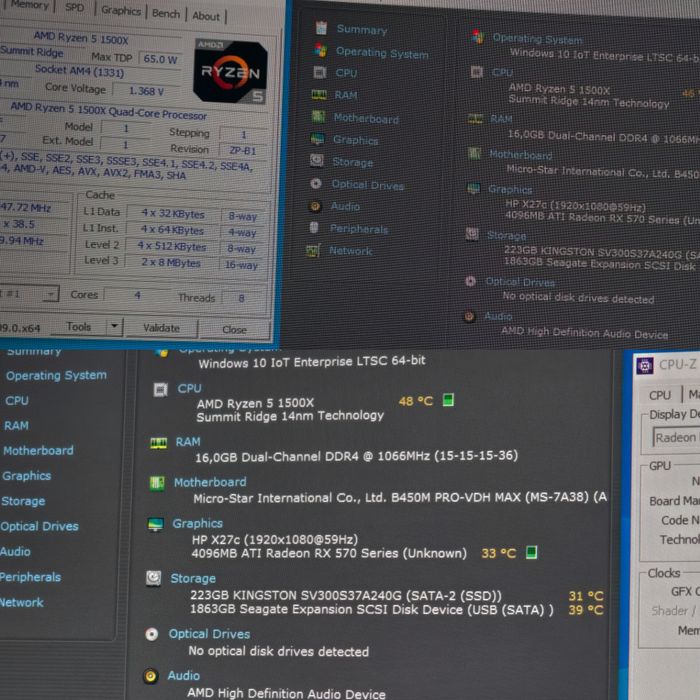Click the Optical Drives disc icon in the bottom Speccy summary
This screenshot has width=700, height=700.
152,634
